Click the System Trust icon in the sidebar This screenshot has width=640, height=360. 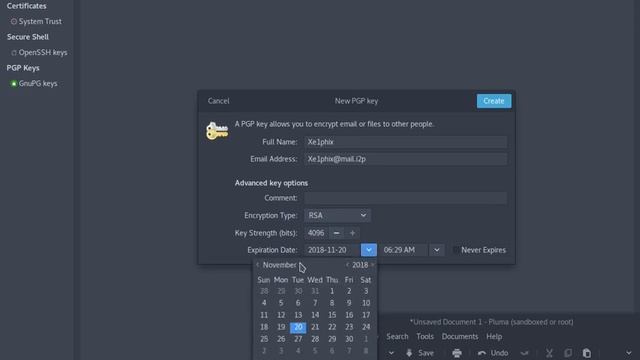pyautogui.click(x=14, y=21)
